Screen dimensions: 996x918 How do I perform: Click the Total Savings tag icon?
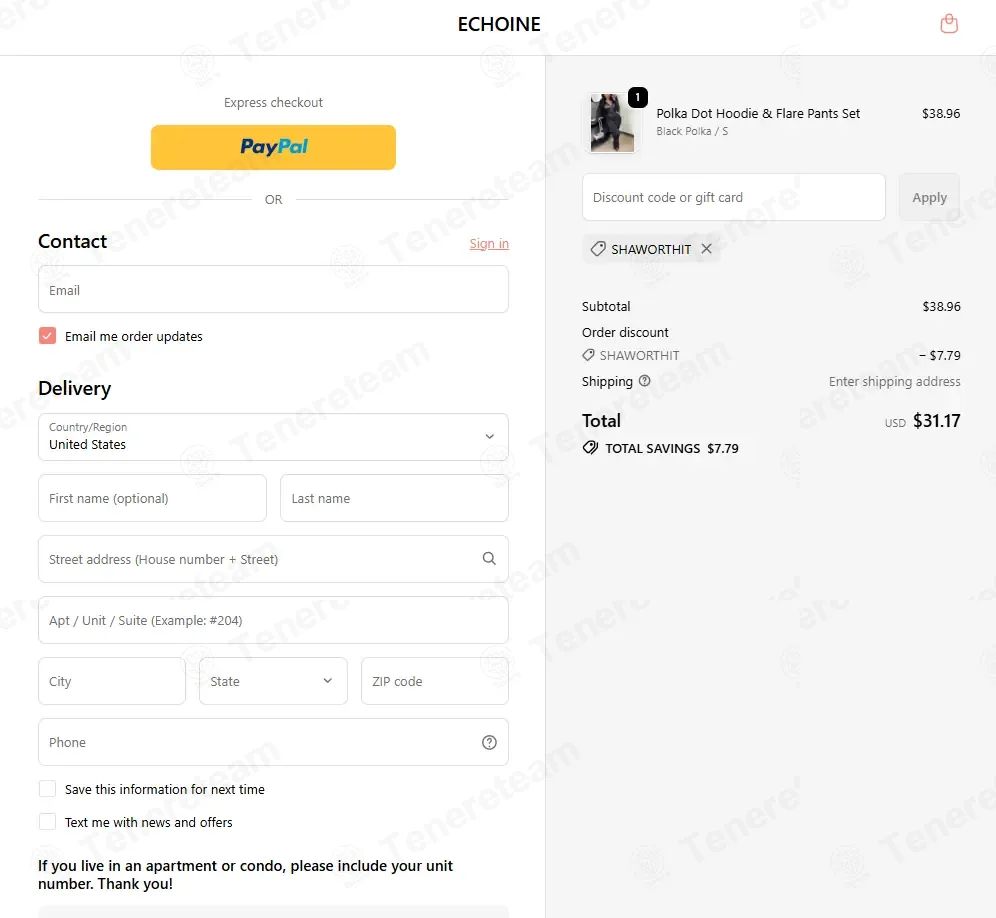pyautogui.click(x=590, y=448)
